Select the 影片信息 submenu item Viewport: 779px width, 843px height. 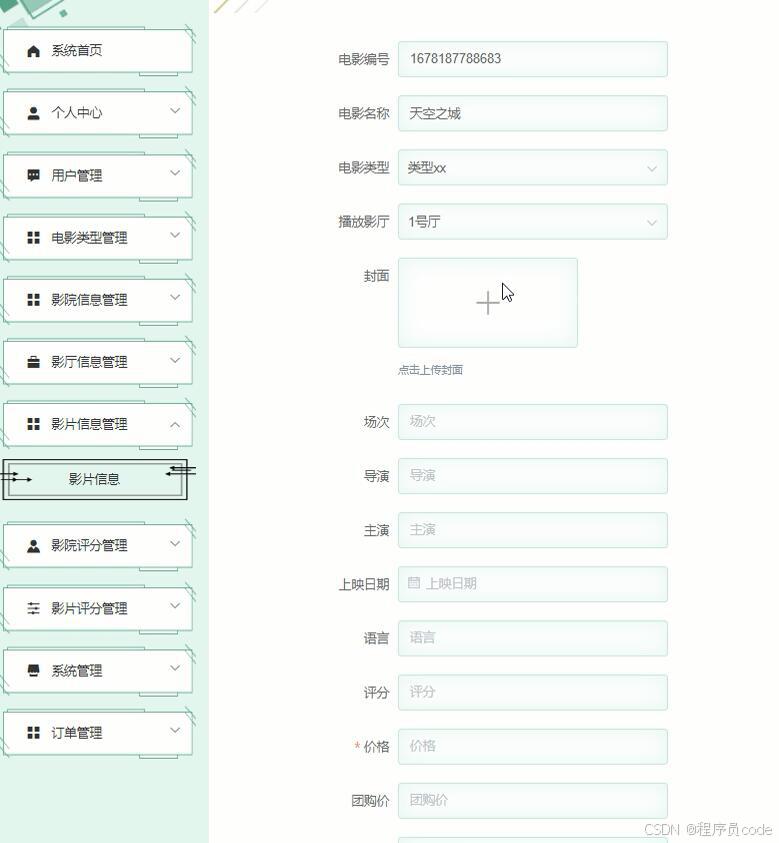click(x=97, y=478)
